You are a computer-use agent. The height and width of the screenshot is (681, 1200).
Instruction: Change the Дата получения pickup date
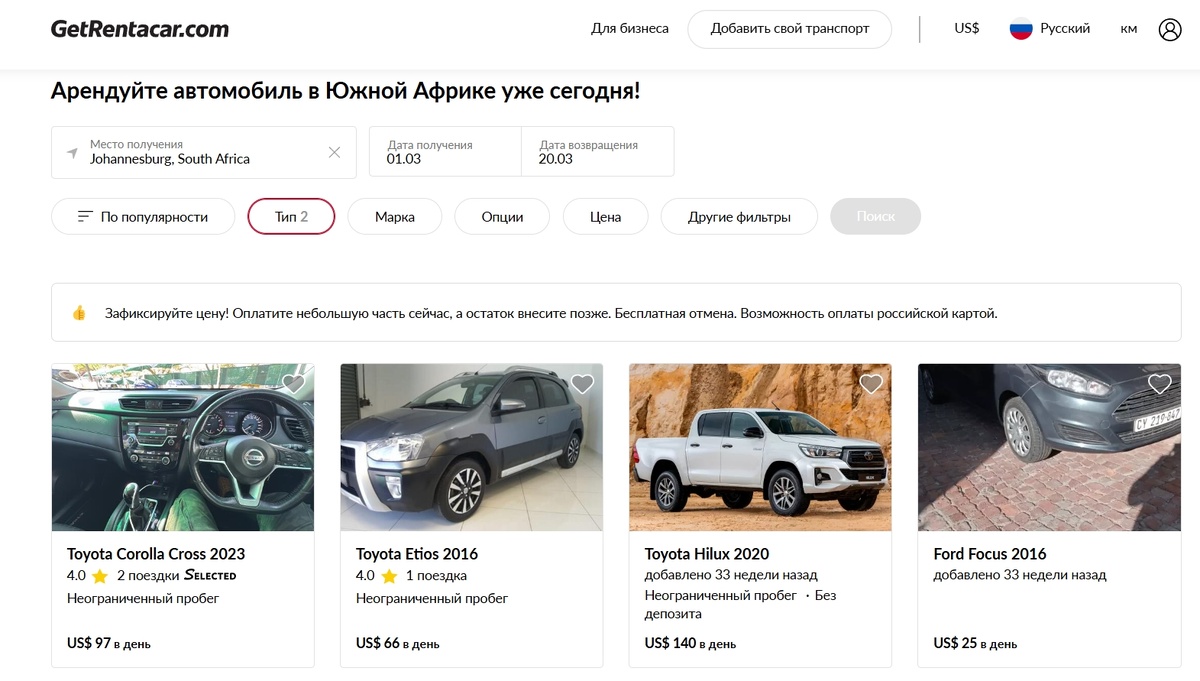click(x=445, y=152)
